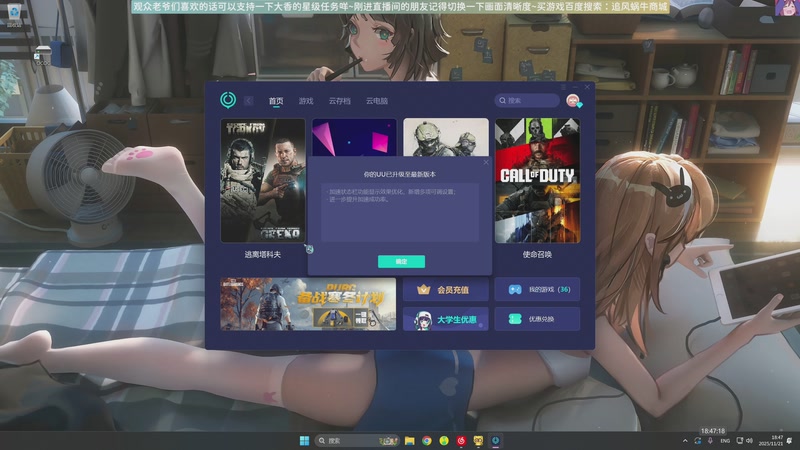Open the PUBG 备战寒冬计划 banner

coord(308,304)
